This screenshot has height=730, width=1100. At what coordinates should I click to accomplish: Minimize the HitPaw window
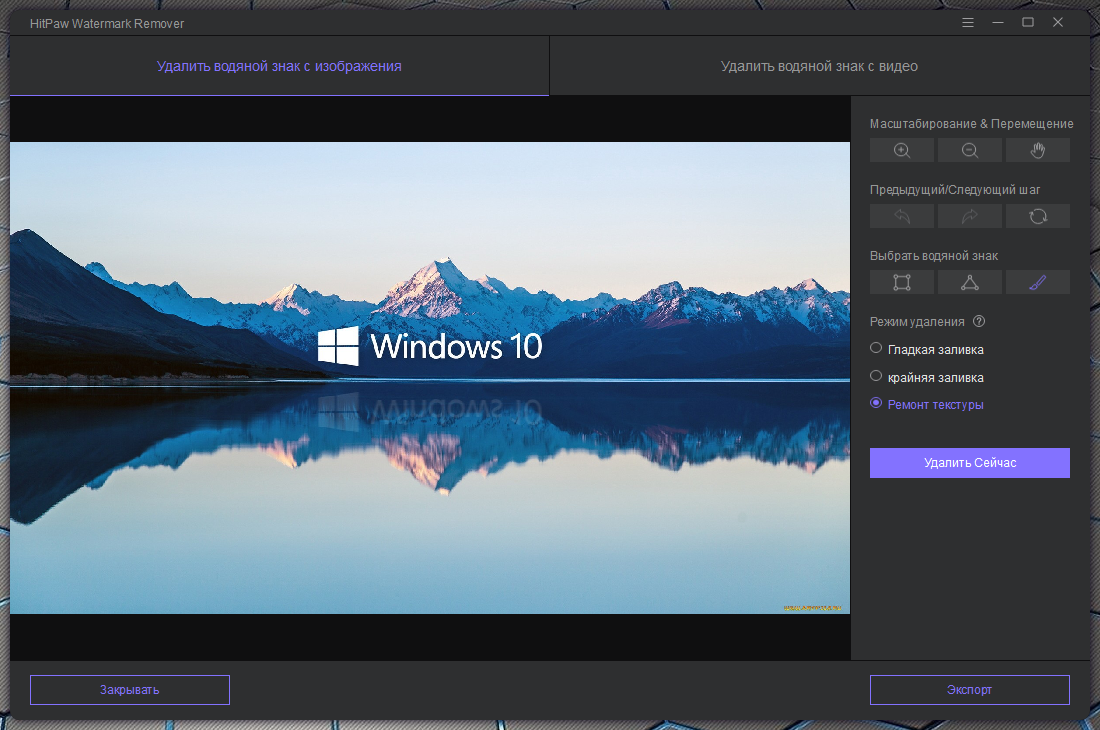(x=998, y=22)
